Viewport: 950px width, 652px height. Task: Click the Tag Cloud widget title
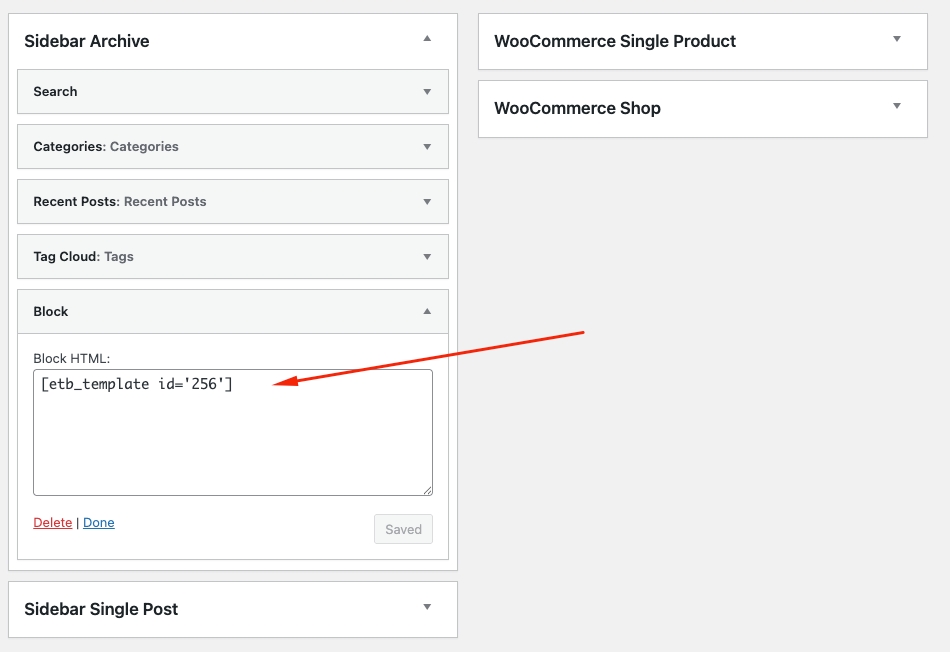tap(83, 256)
